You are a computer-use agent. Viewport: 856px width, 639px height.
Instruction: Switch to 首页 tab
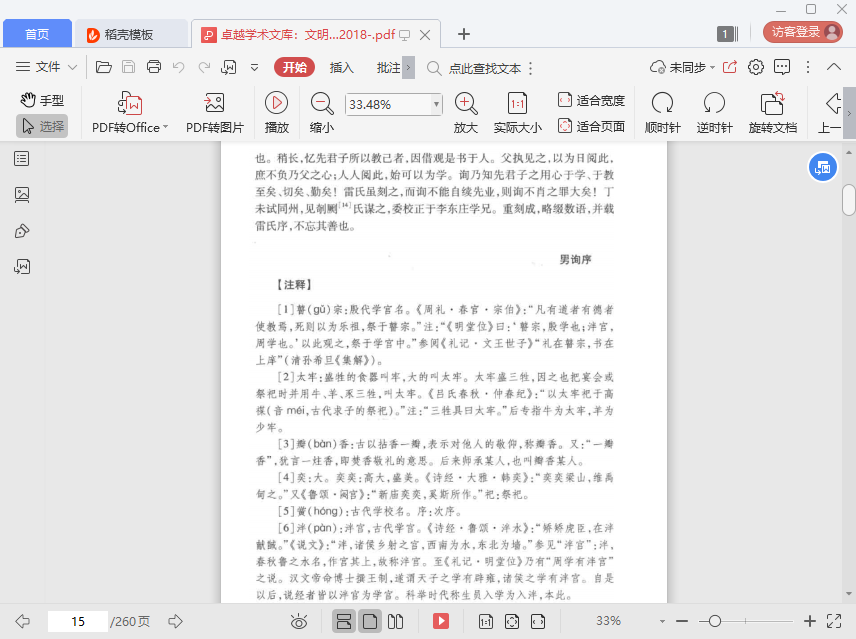pos(37,34)
